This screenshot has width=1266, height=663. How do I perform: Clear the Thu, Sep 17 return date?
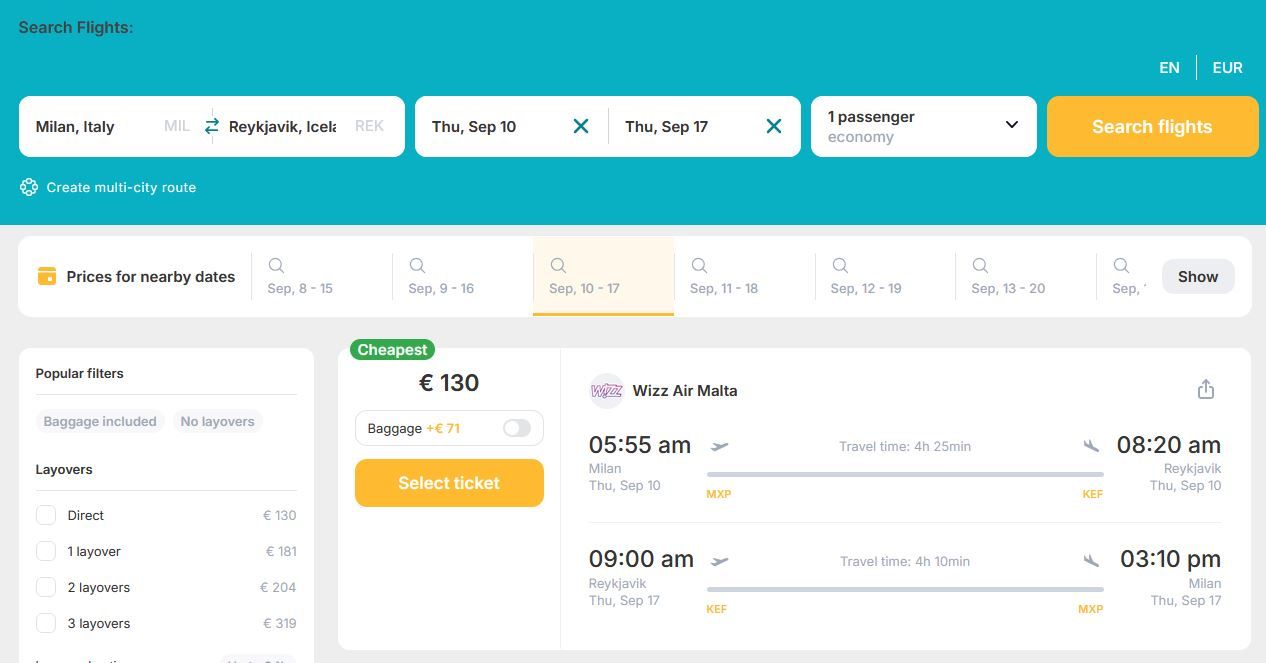774,126
